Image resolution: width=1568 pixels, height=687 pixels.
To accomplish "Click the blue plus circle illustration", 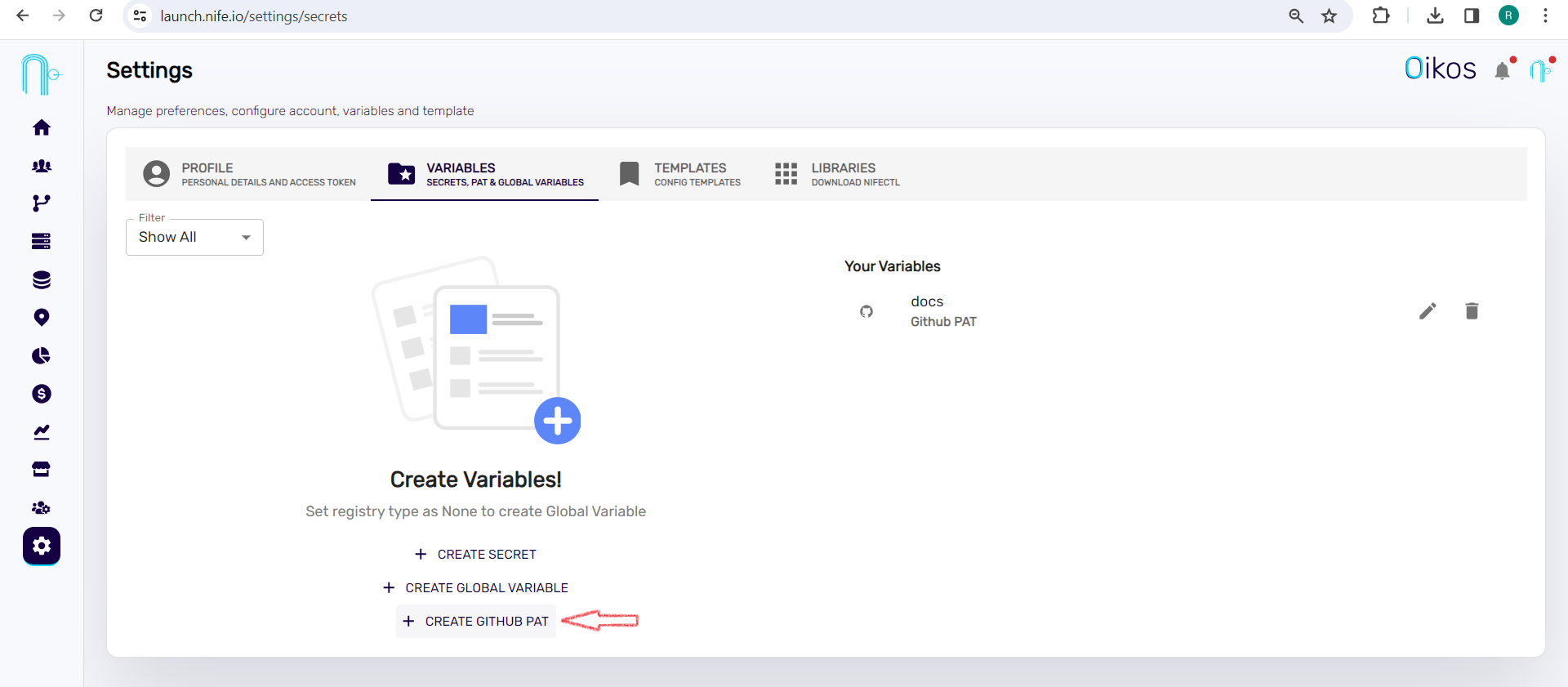I will (x=558, y=421).
